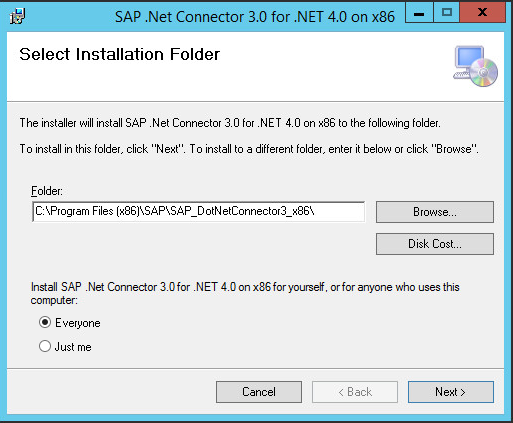Click the 'Just me' label text
The height and width of the screenshot is (423, 513).
(73, 347)
